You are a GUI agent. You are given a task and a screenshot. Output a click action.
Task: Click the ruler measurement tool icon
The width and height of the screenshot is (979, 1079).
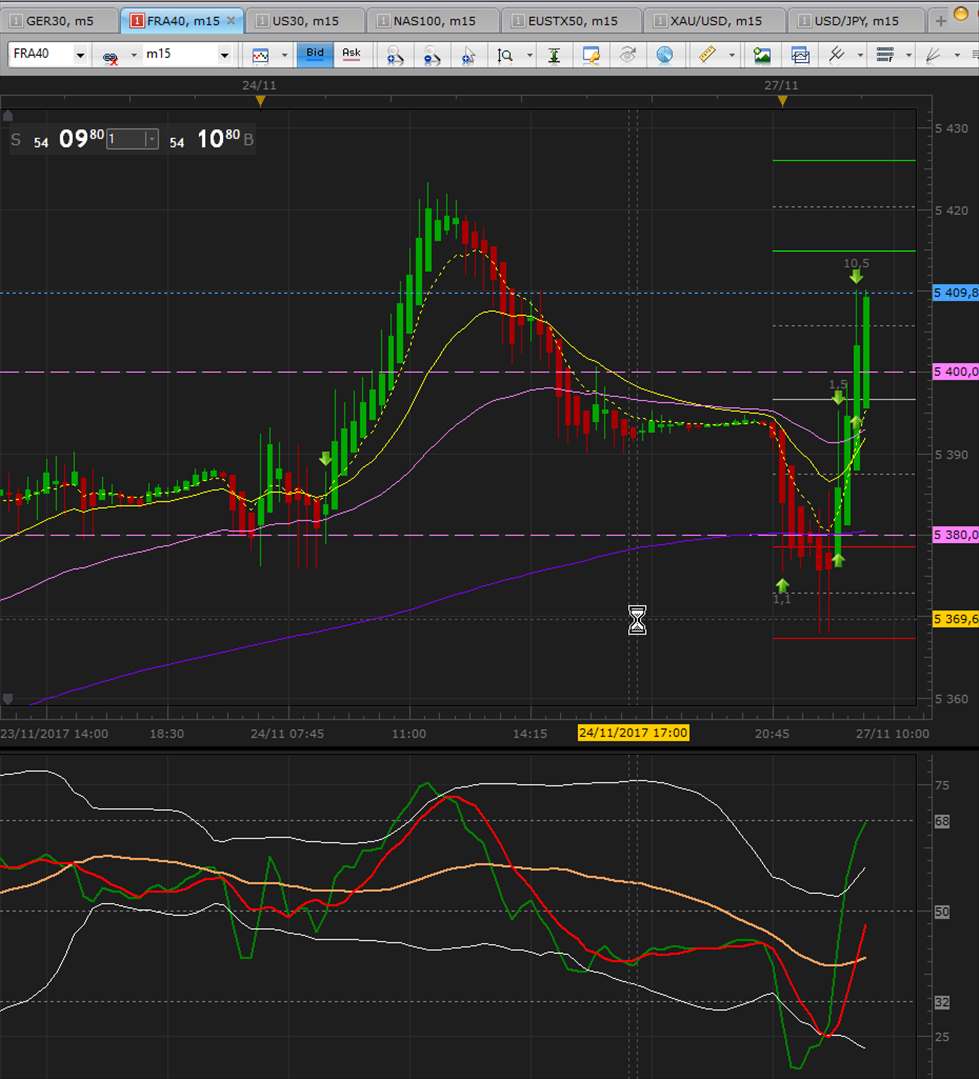pyautogui.click(x=707, y=55)
